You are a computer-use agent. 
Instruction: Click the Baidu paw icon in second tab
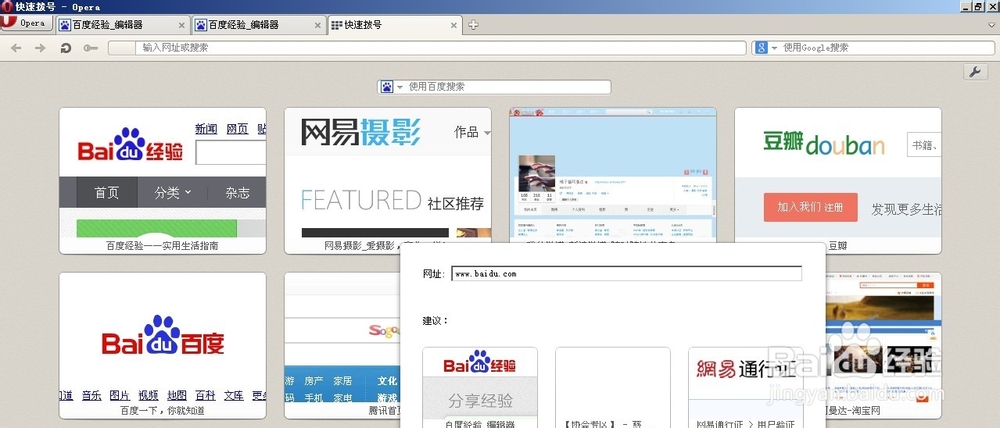click(x=201, y=26)
